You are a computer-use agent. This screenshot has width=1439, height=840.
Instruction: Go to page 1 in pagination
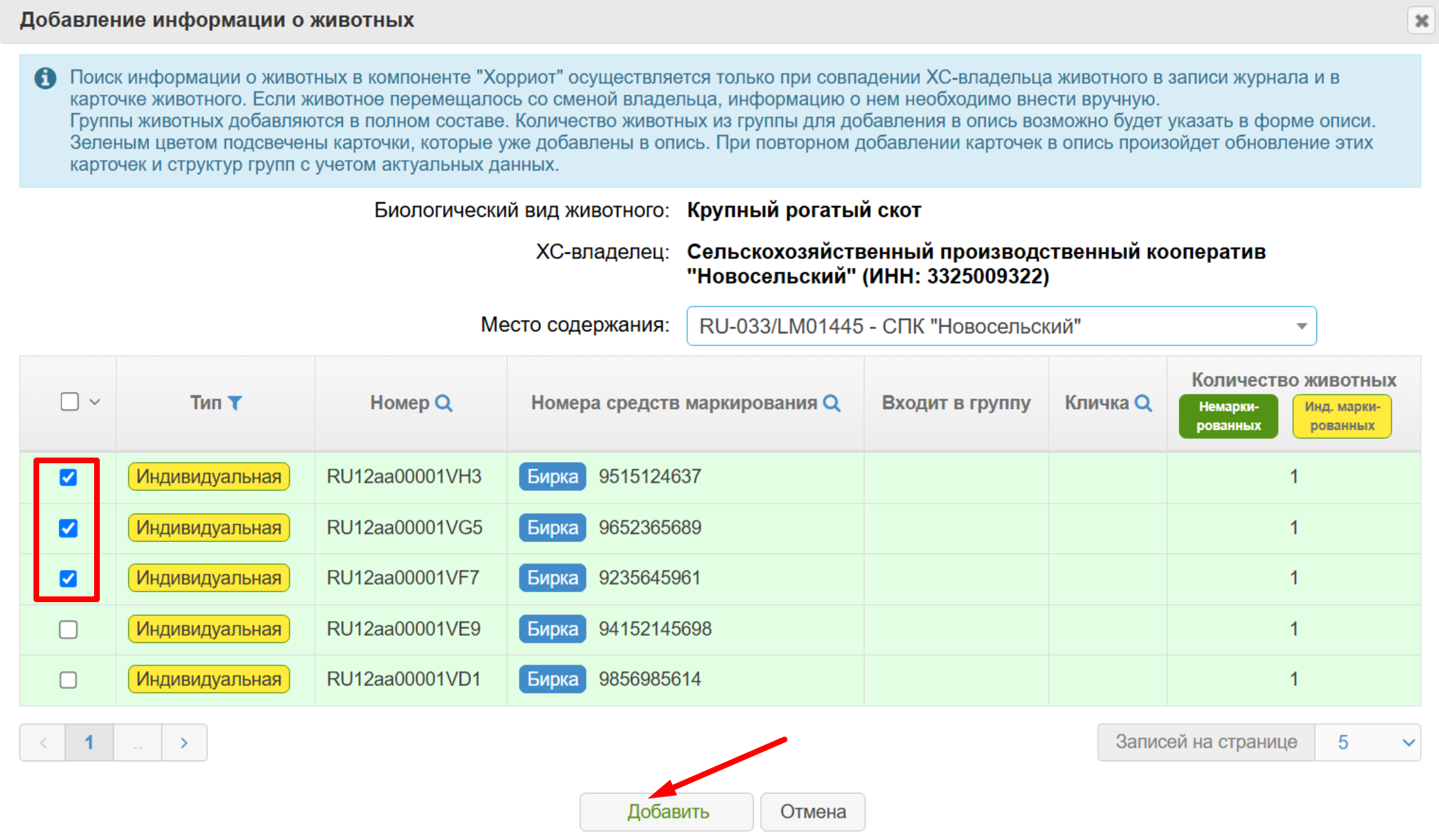[89, 742]
